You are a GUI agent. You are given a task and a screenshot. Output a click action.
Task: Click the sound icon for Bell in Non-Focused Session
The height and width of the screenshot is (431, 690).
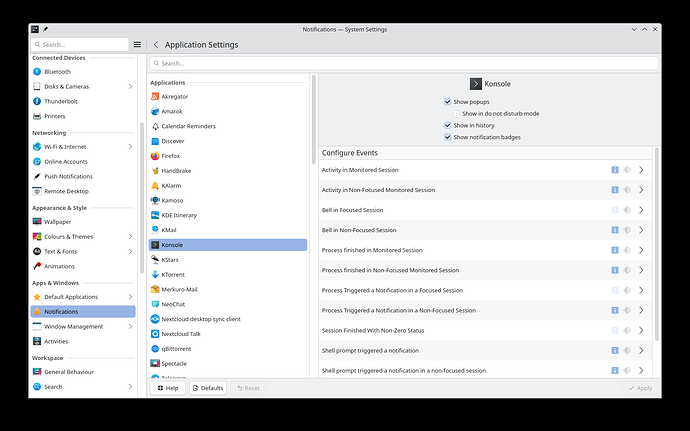(627, 230)
